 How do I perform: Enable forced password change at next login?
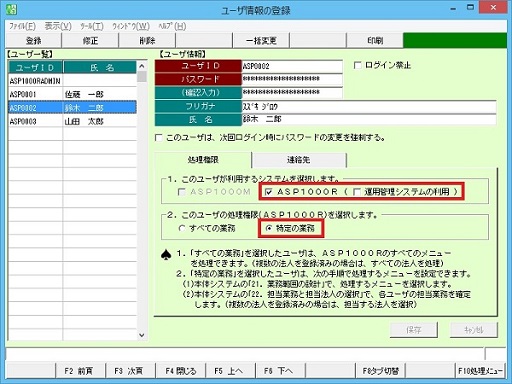[x=159, y=137]
